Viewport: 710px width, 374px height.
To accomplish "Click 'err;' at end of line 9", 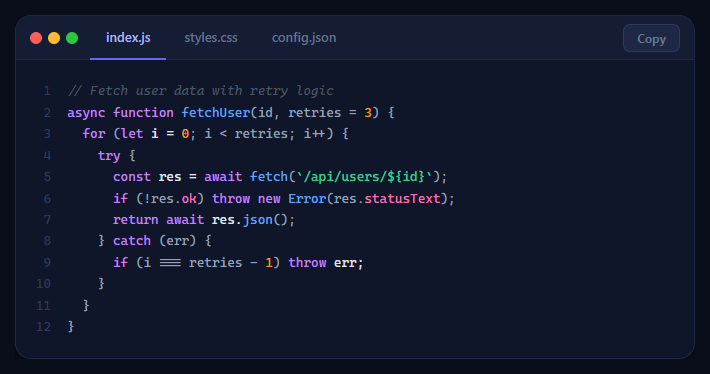I will click(349, 263).
